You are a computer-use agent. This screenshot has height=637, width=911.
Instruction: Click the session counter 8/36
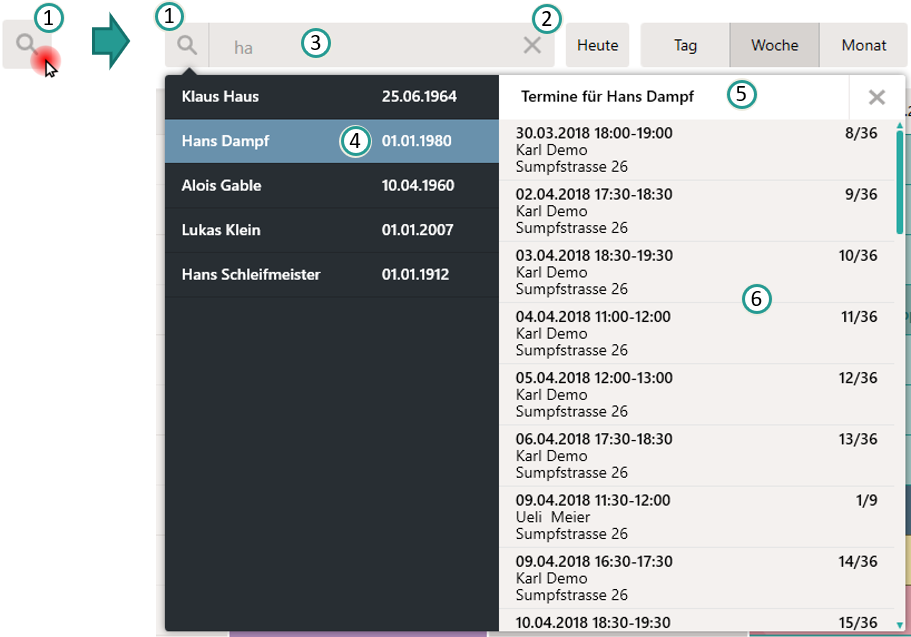click(861, 133)
